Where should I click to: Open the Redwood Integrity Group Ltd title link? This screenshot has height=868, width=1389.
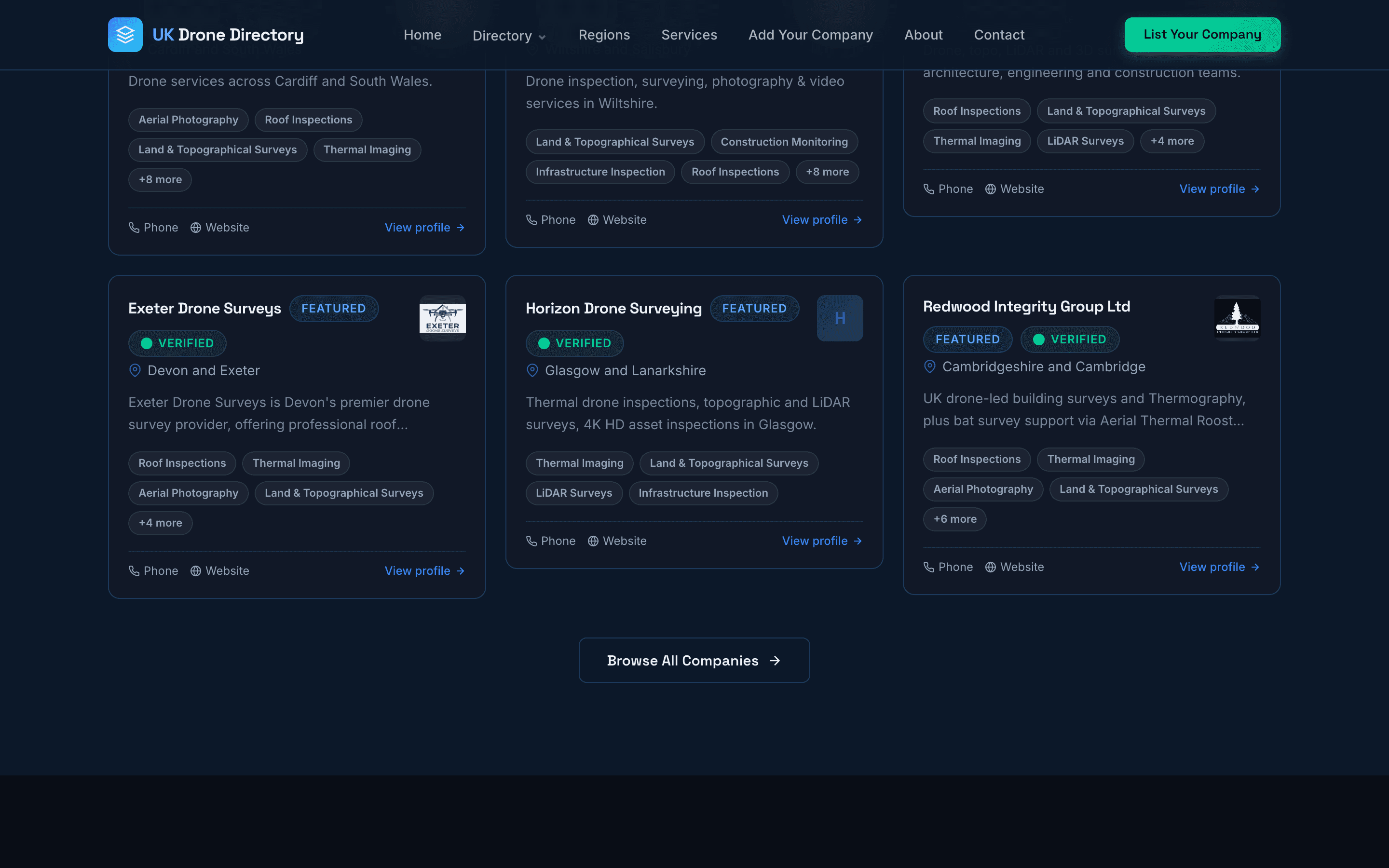tap(1026, 307)
